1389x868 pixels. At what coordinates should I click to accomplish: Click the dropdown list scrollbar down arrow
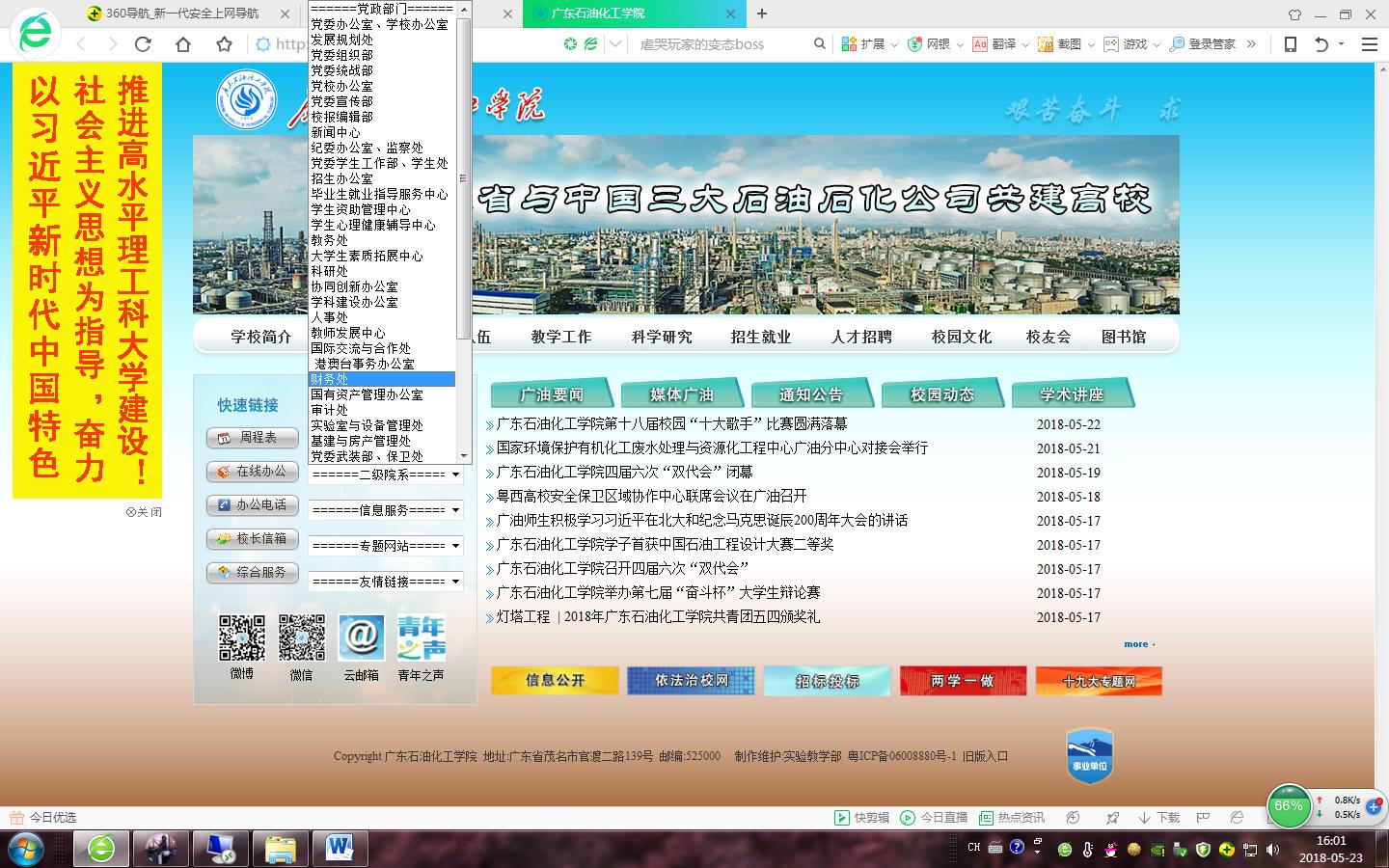pyautogui.click(x=464, y=455)
